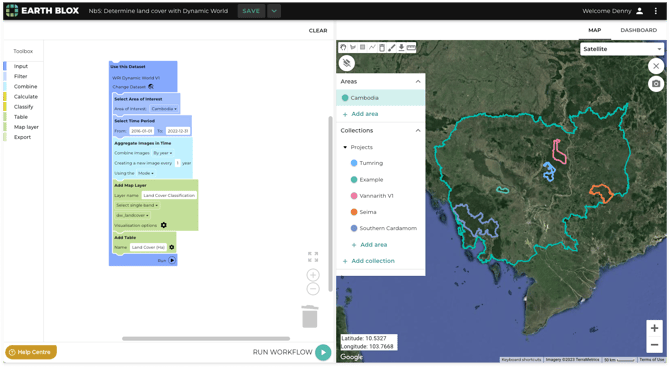The width and height of the screenshot is (670, 367).
Task: Click the camera screenshot button on map
Action: tap(656, 84)
